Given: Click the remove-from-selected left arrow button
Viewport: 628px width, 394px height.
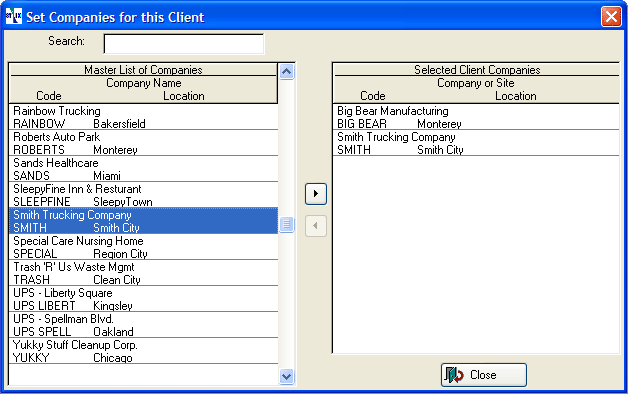Looking at the screenshot, I should (x=316, y=226).
